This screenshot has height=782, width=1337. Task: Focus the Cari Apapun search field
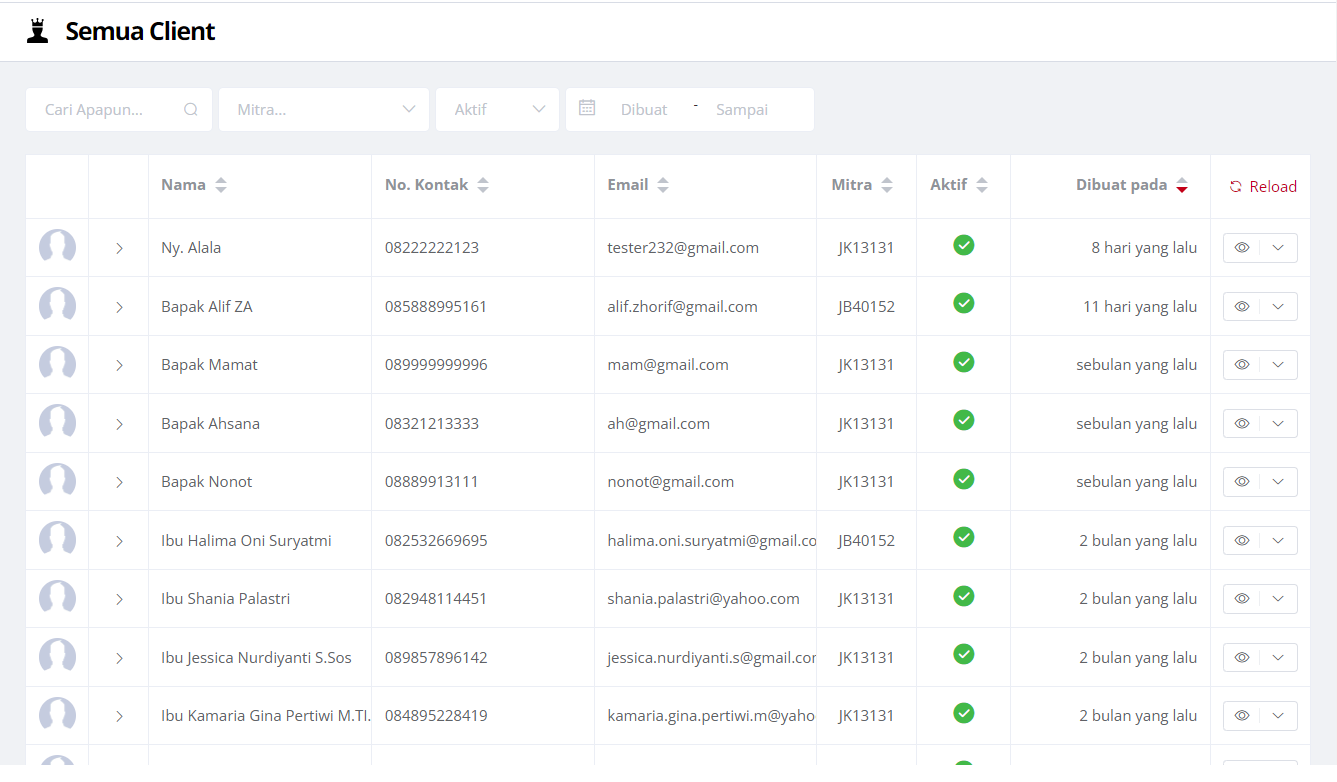(119, 110)
